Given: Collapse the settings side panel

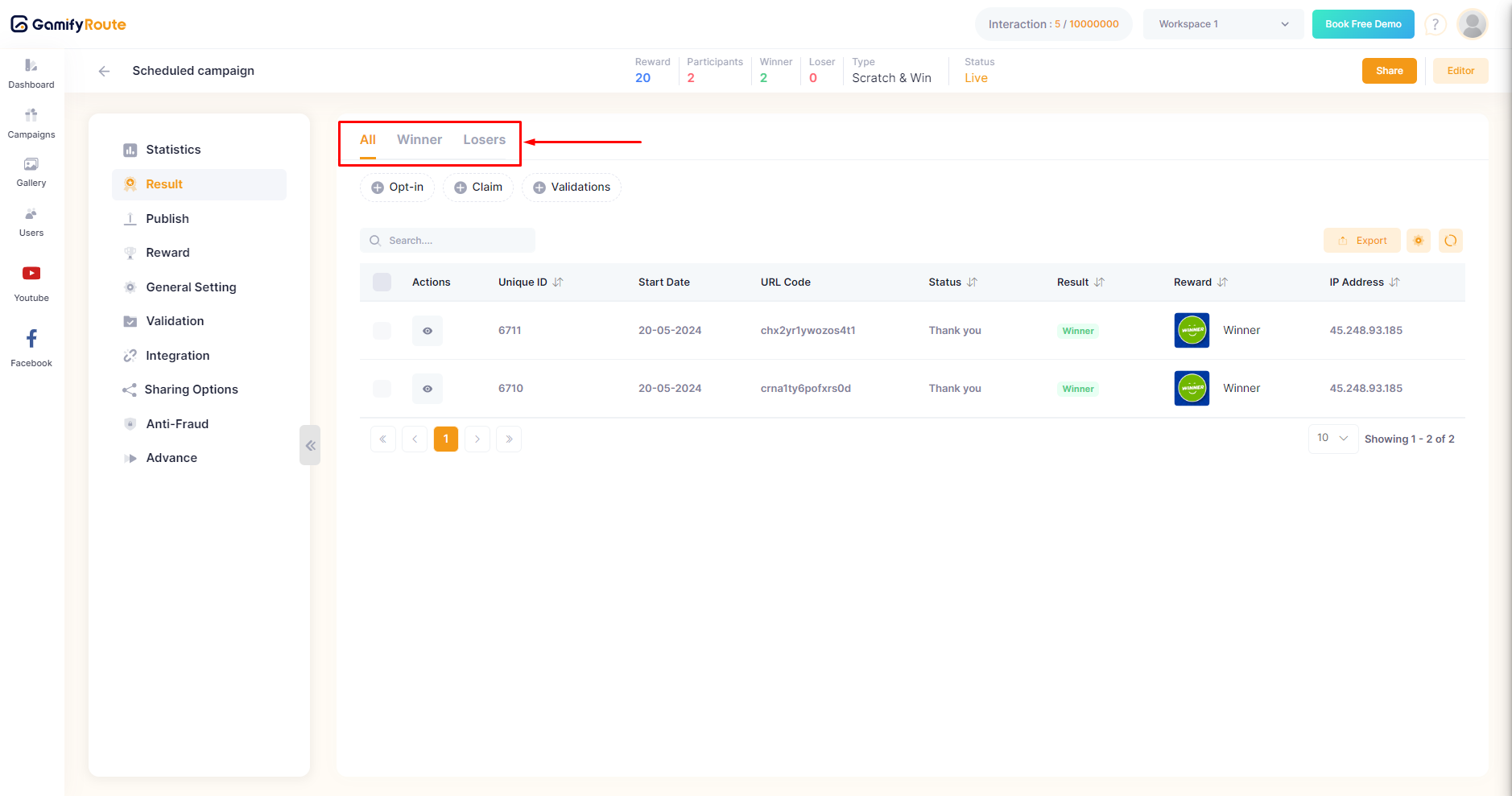Looking at the screenshot, I should click(310, 445).
